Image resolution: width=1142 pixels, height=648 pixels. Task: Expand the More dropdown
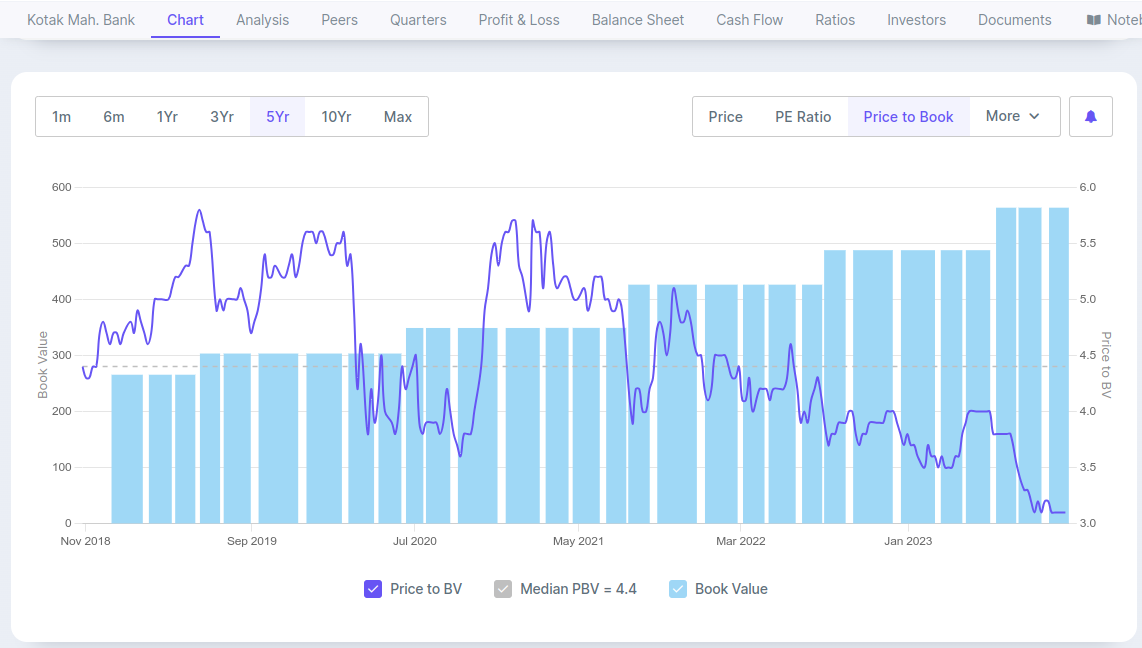click(1013, 117)
